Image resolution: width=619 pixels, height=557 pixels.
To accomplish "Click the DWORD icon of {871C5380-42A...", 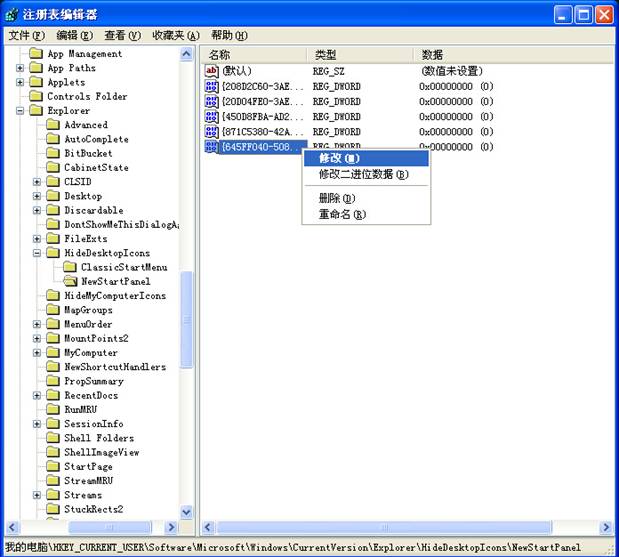I will coord(212,131).
